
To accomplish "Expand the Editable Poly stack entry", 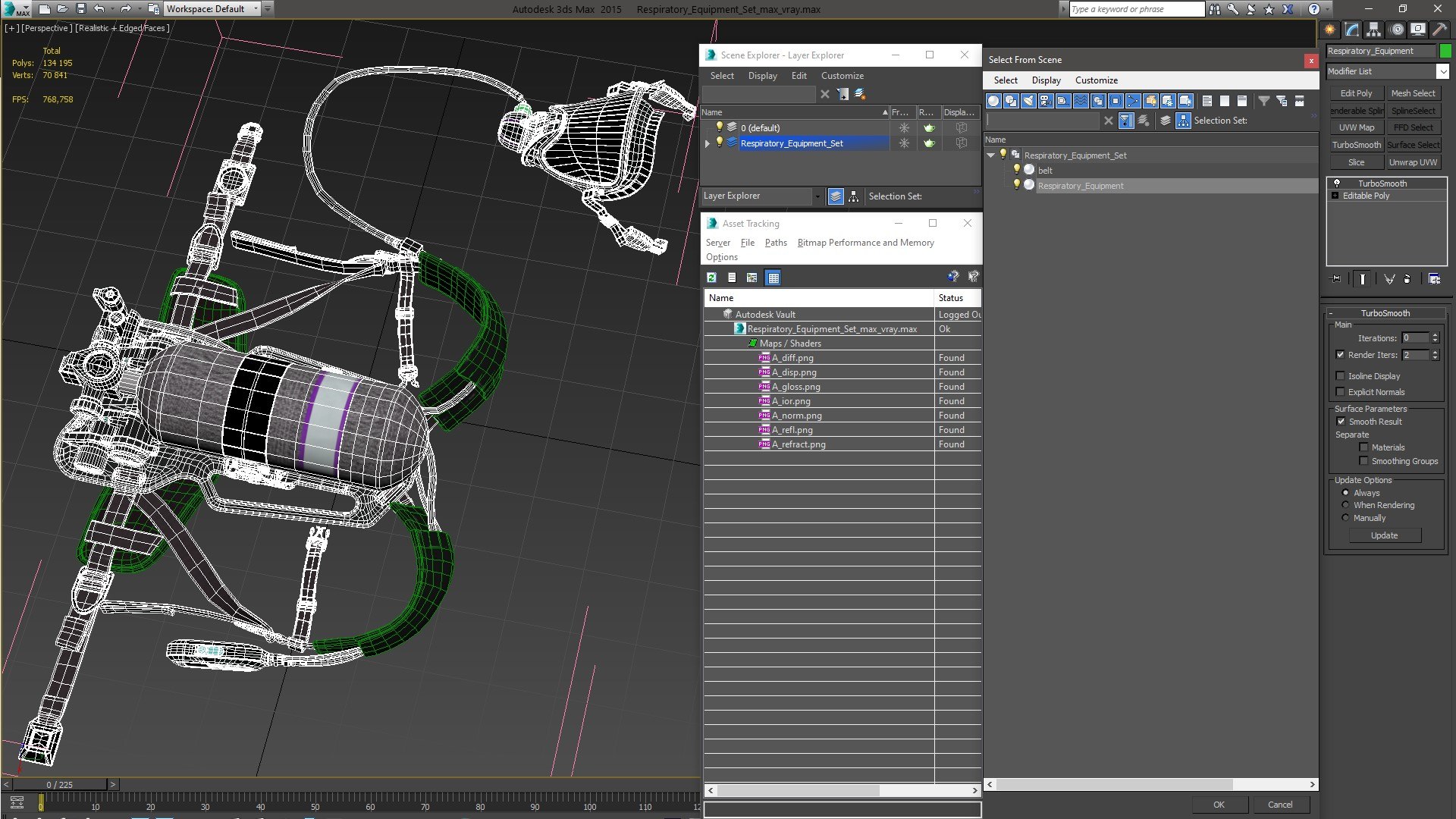I will 1335,196.
